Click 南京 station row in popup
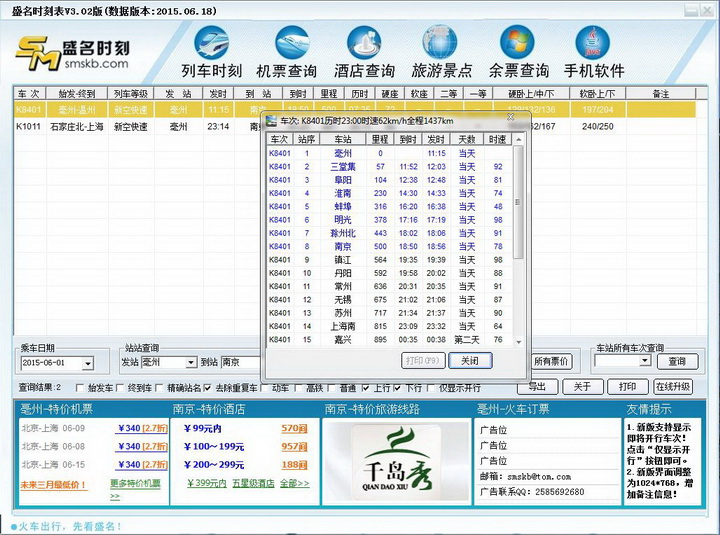 point(389,247)
